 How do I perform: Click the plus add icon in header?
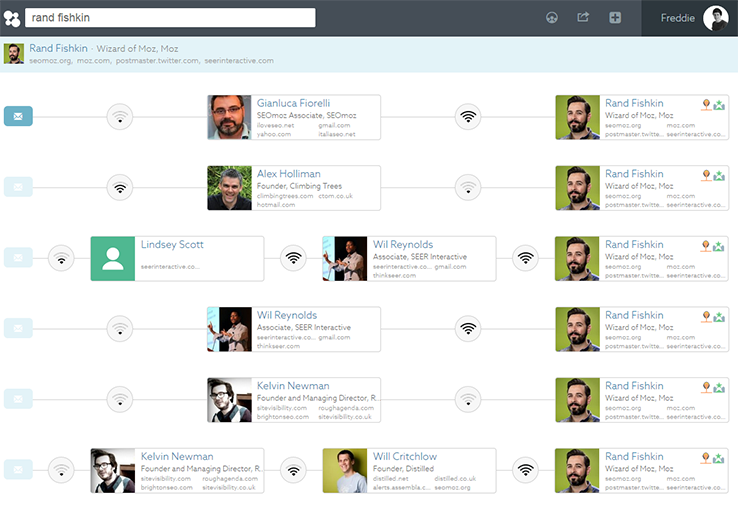615,18
